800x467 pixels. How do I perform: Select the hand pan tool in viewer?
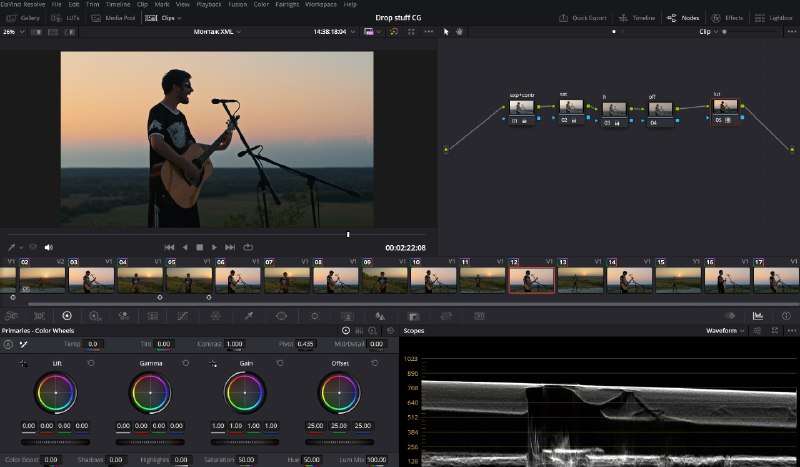click(x=459, y=32)
